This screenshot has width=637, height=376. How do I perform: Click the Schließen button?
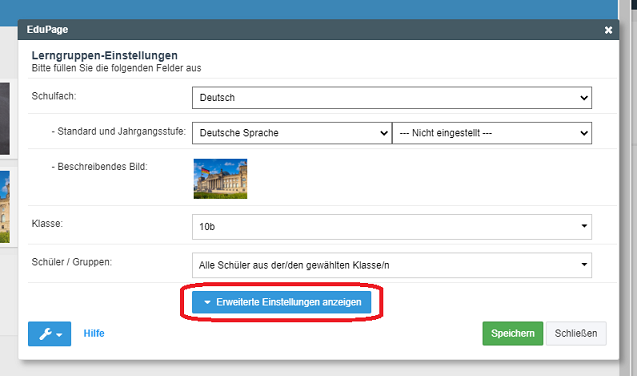[x=576, y=333]
